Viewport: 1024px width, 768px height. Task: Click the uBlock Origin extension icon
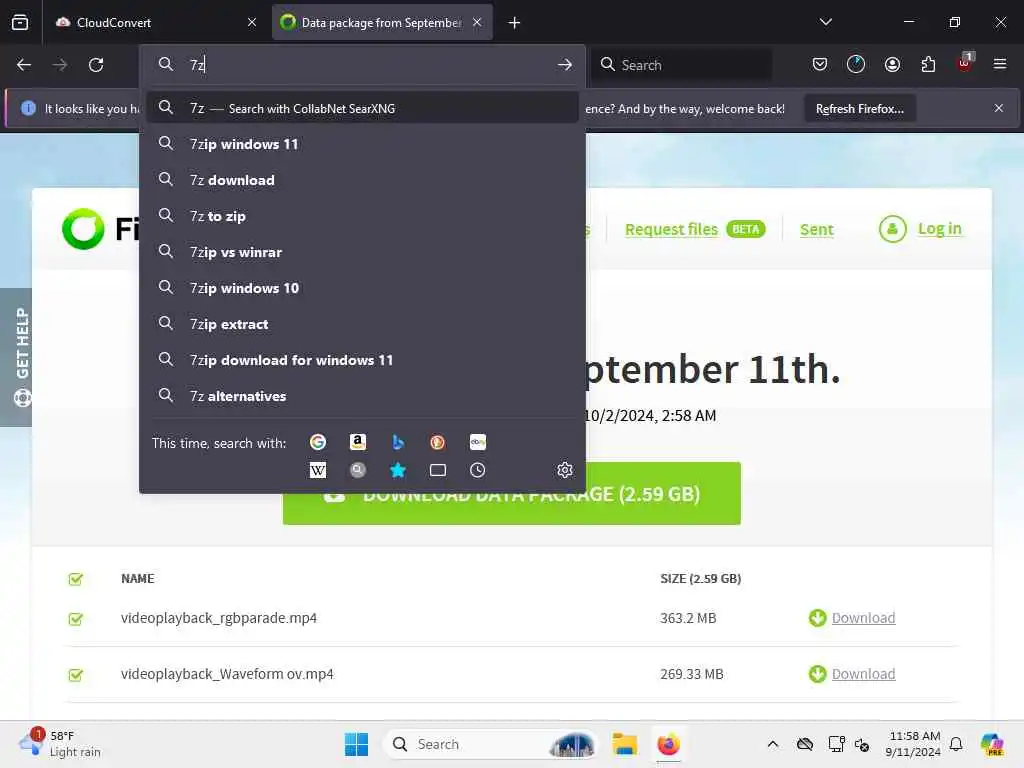[965, 63]
